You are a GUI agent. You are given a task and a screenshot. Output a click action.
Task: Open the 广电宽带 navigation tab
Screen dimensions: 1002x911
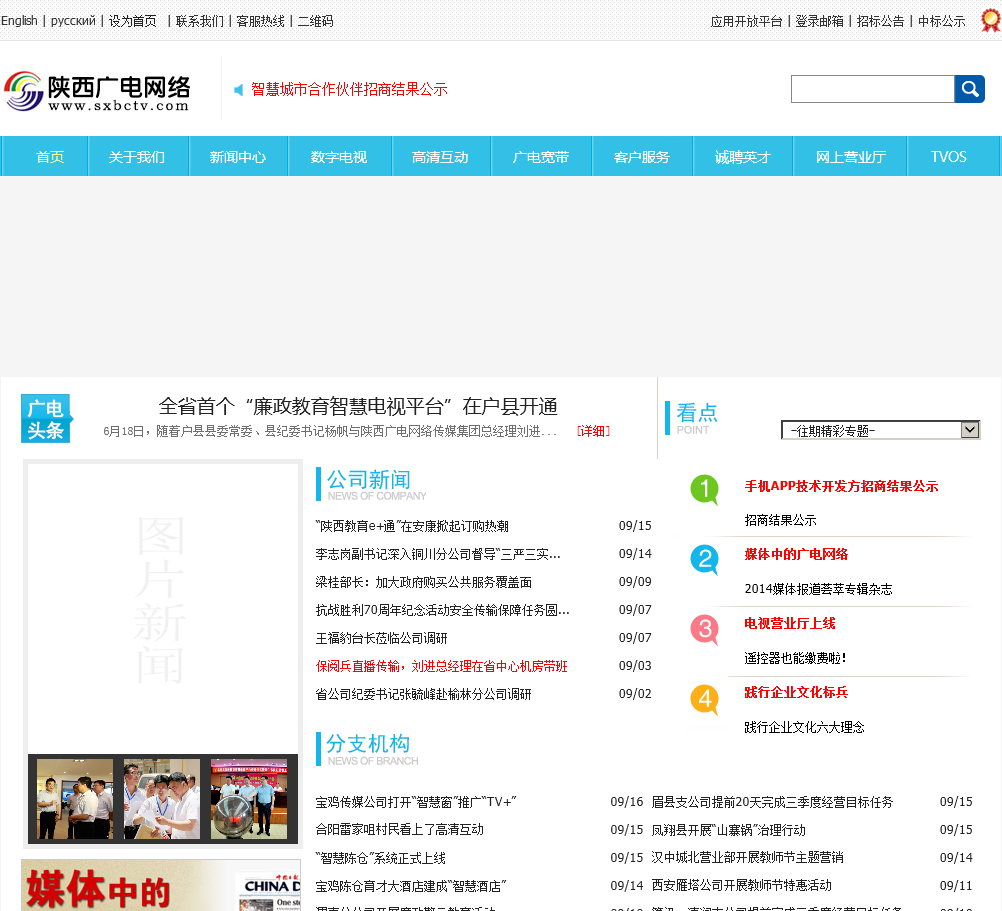[x=541, y=157]
